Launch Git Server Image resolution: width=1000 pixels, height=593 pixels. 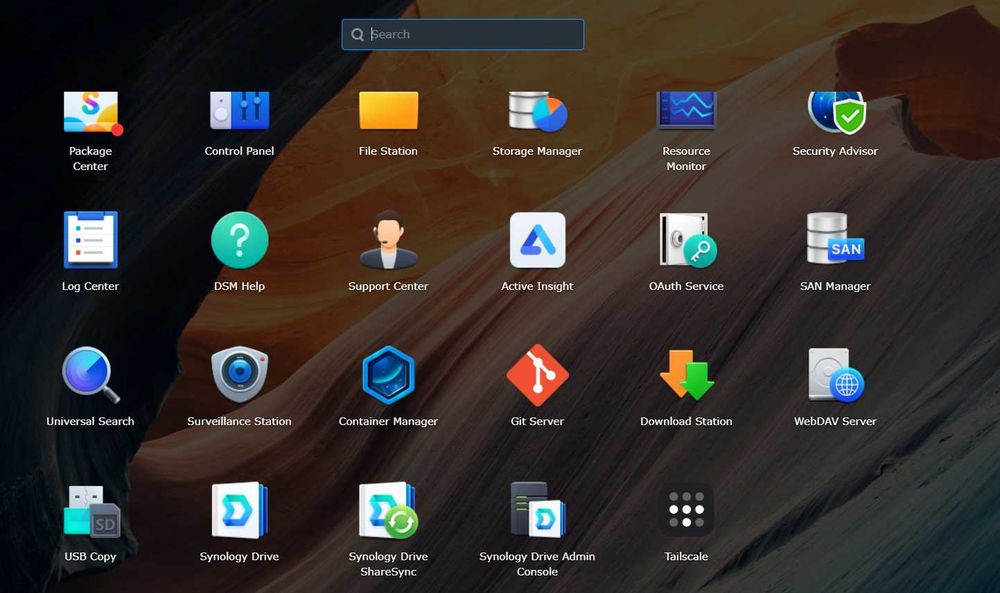click(538, 375)
